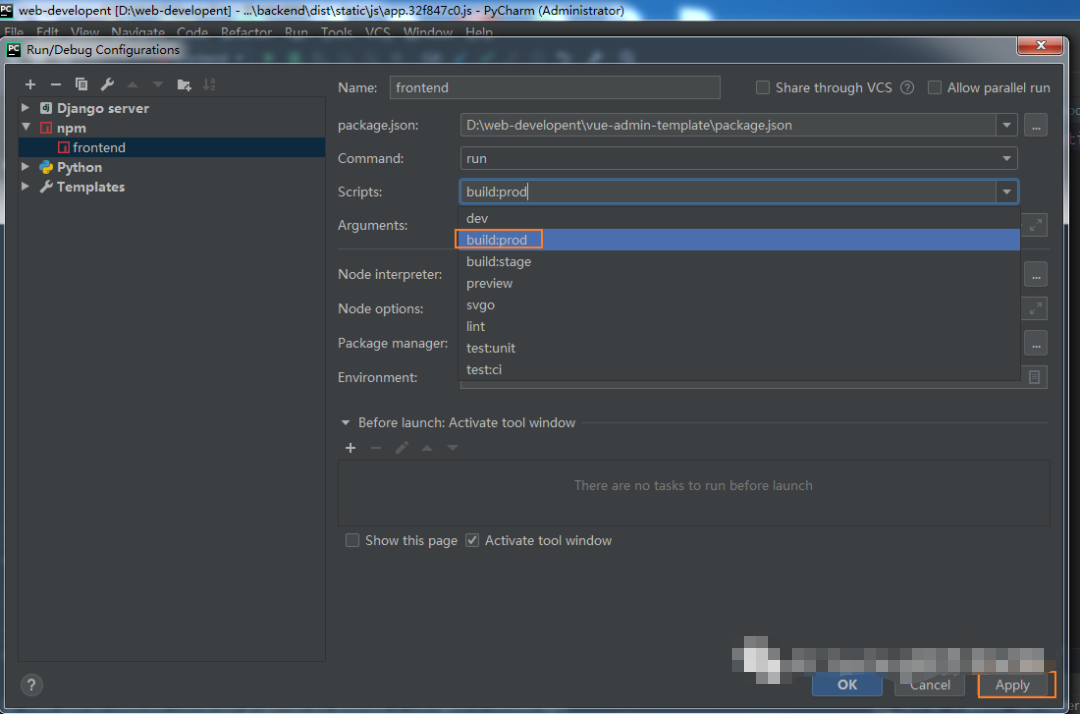Collapse Before launch section

pos(345,422)
